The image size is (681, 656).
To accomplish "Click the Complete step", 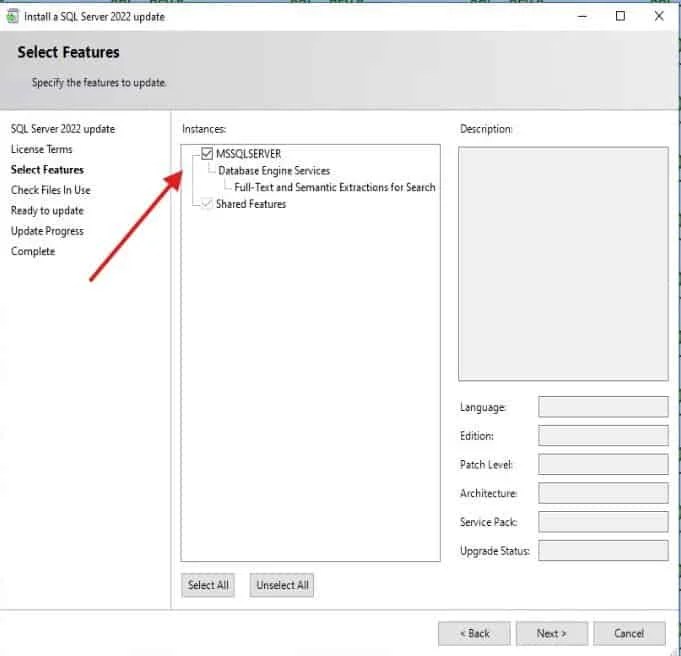I will 33,252.
